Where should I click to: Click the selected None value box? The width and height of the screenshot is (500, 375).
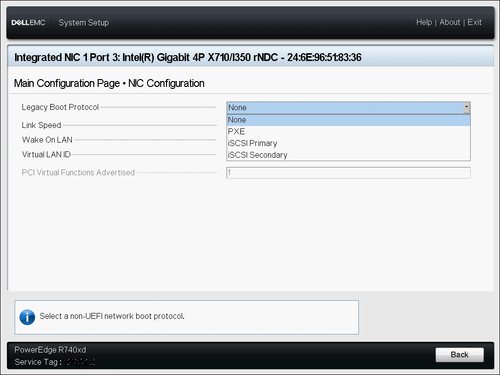345,108
